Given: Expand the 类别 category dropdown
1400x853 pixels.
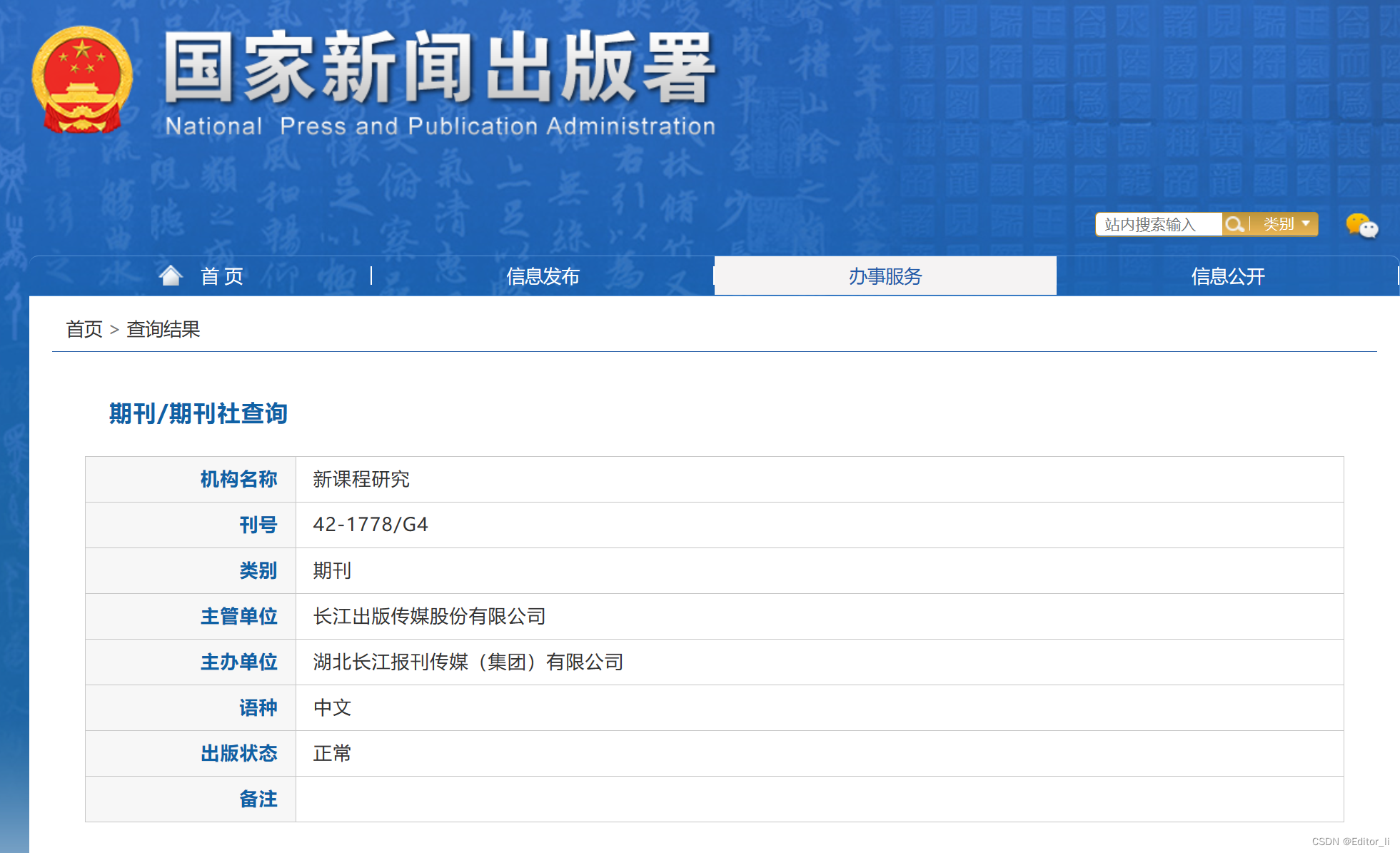Looking at the screenshot, I should point(1286,224).
